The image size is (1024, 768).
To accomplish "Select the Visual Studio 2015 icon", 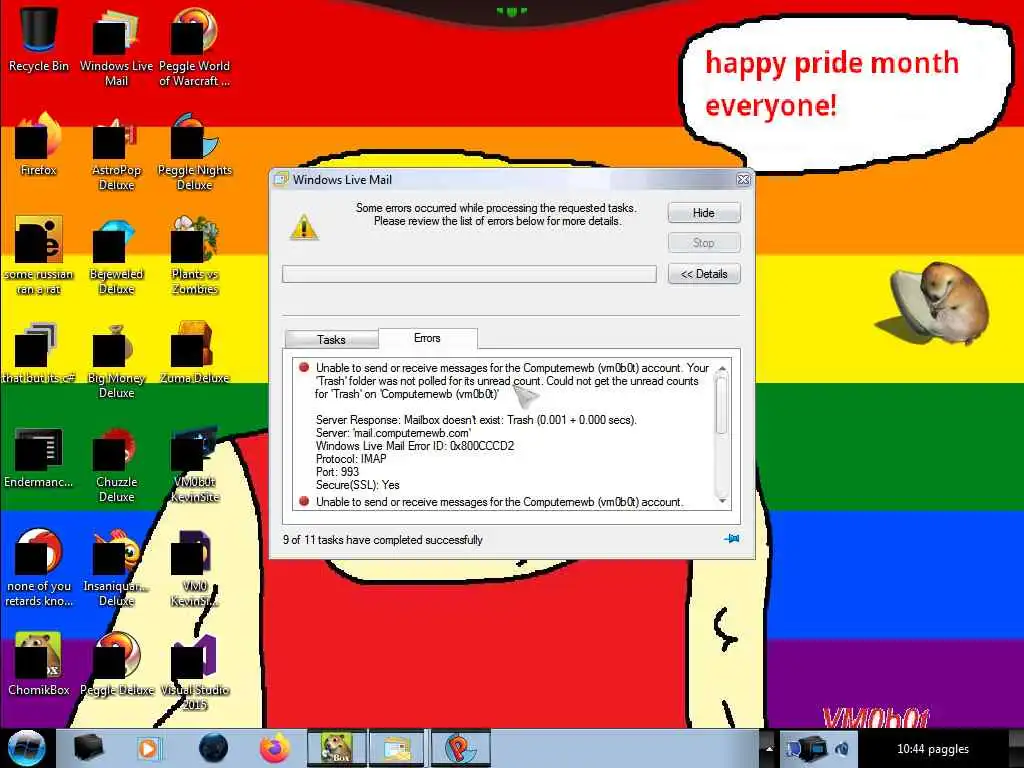I will click(194, 673).
